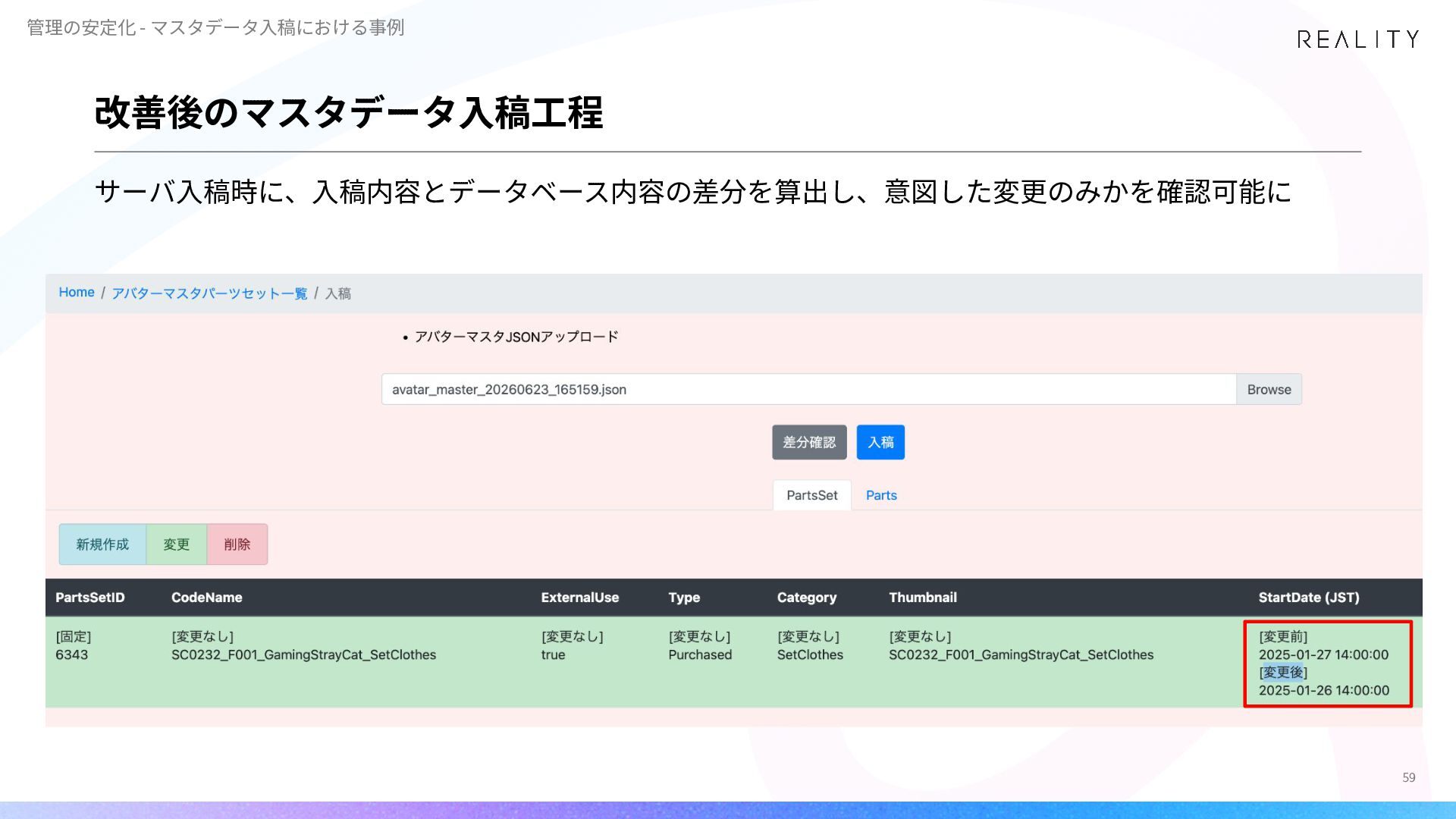Open the Home breadcrumb link

[77, 293]
